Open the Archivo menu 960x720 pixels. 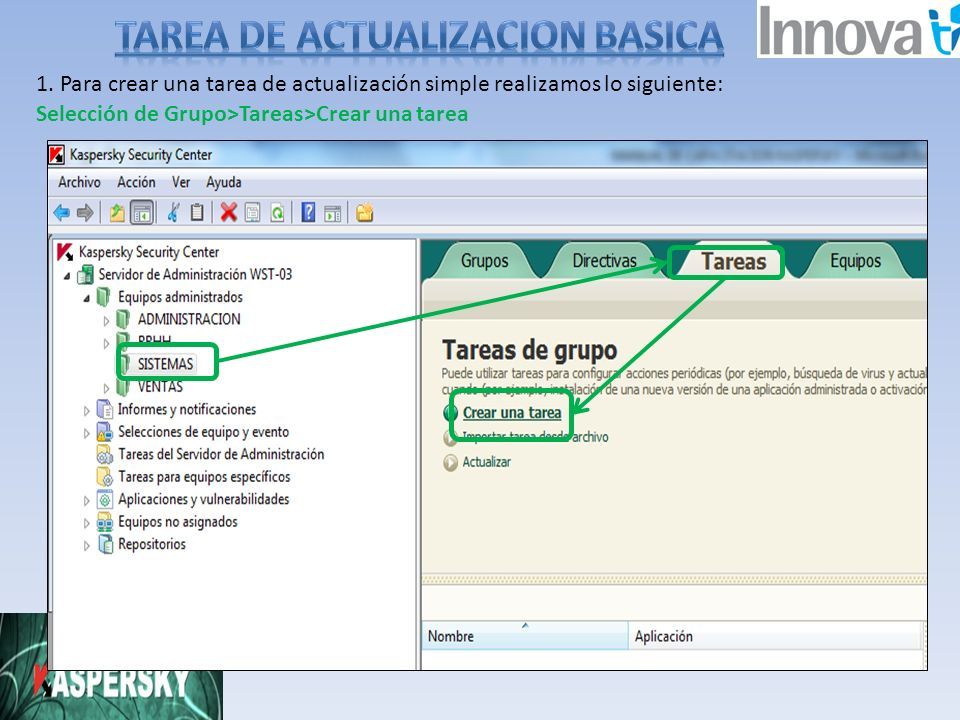(79, 182)
